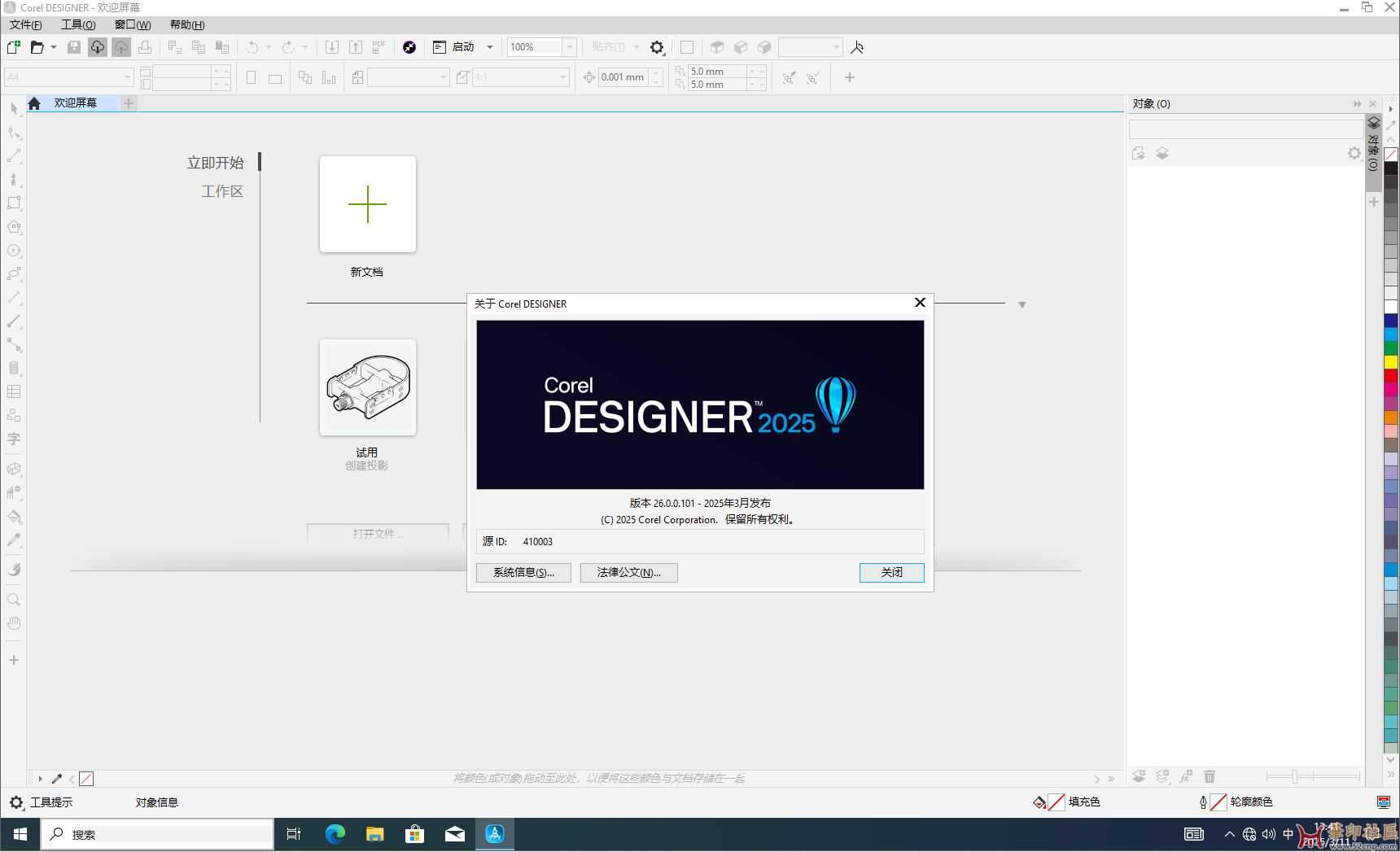Image resolution: width=1400 pixels, height=852 pixels.
Task: Click the Publish to PDF icon
Action: [379, 47]
